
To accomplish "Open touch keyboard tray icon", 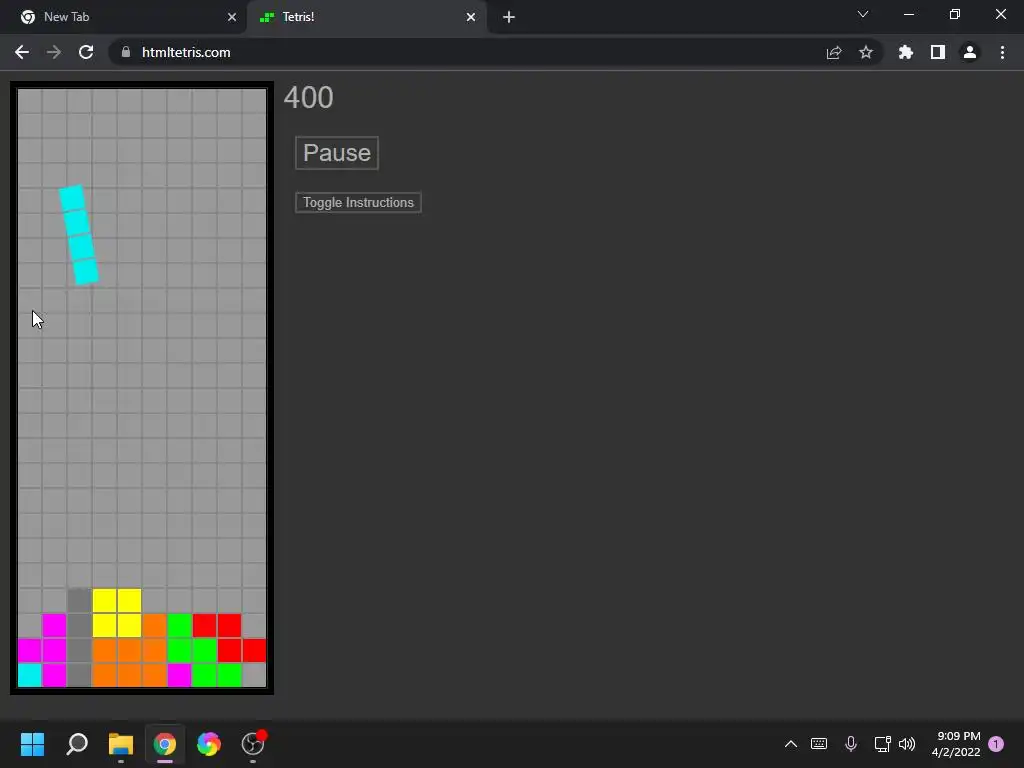I will pyautogui.click(x=819, y=744).
